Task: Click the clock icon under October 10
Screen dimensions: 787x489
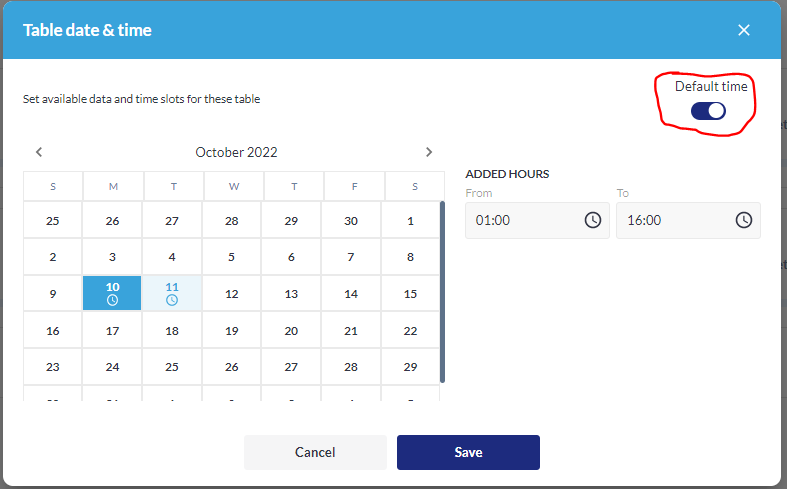Action: point(112,300)
